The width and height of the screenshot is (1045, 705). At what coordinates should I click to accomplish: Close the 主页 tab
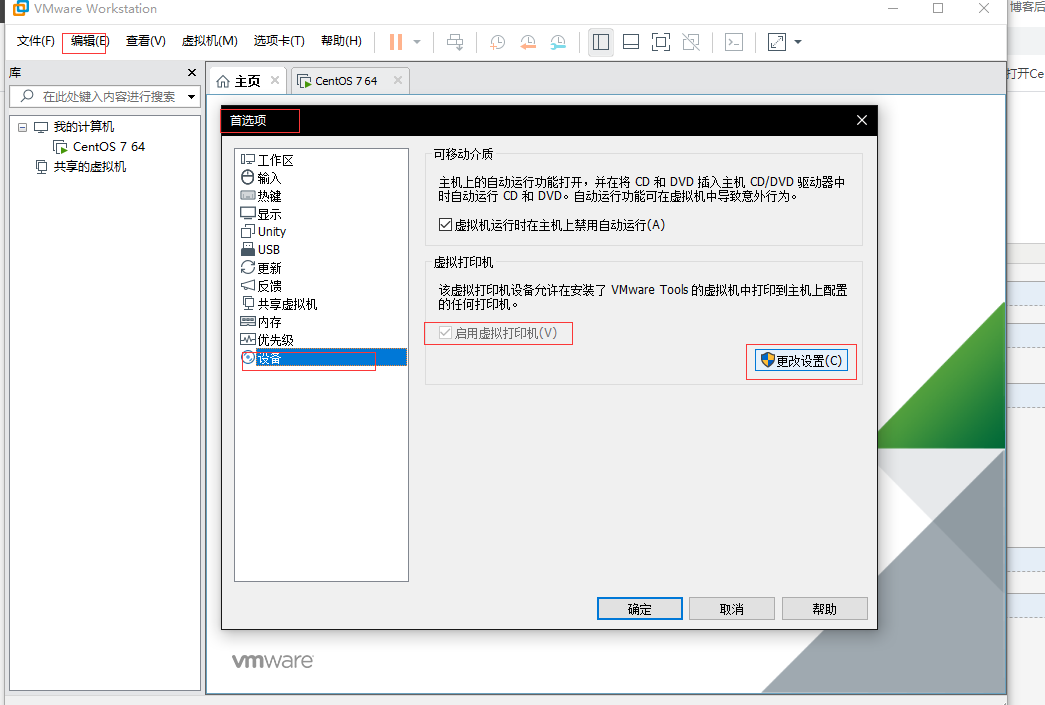pyautogui.click(x=275, y=81)
